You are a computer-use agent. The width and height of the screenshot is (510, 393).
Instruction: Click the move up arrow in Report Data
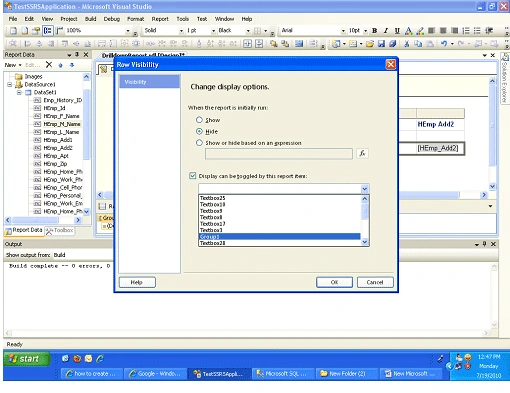pyautogui.click(x=60, y=65)
